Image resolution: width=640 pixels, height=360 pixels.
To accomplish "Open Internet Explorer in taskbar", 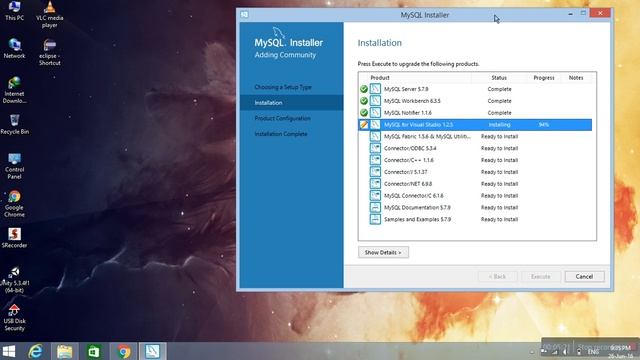I will coord(36,351).
